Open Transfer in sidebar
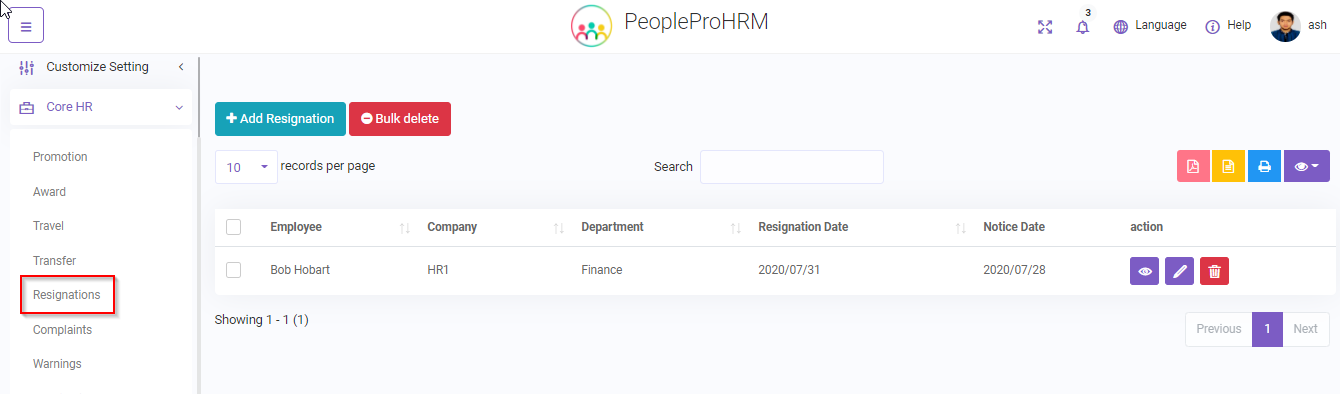The height and width of the screenshot is (394, 1340). click(x=54, y=261)
